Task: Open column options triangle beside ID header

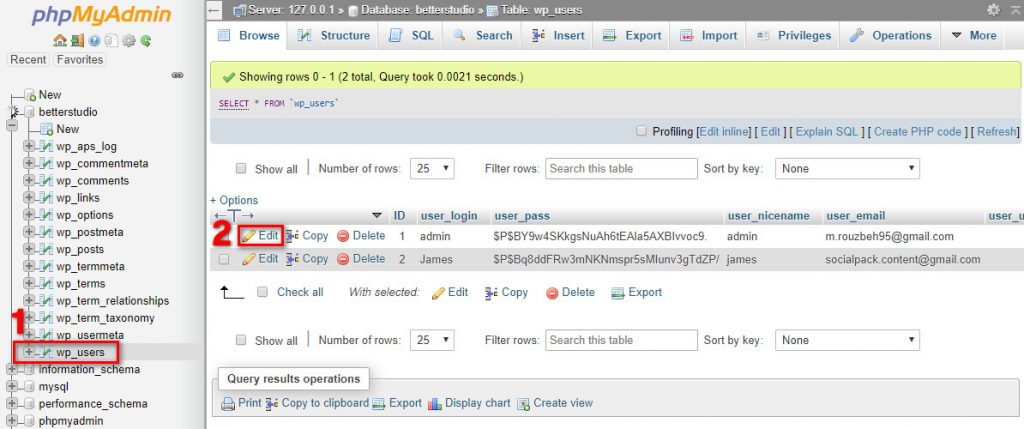Action: (x=377, y=215)
